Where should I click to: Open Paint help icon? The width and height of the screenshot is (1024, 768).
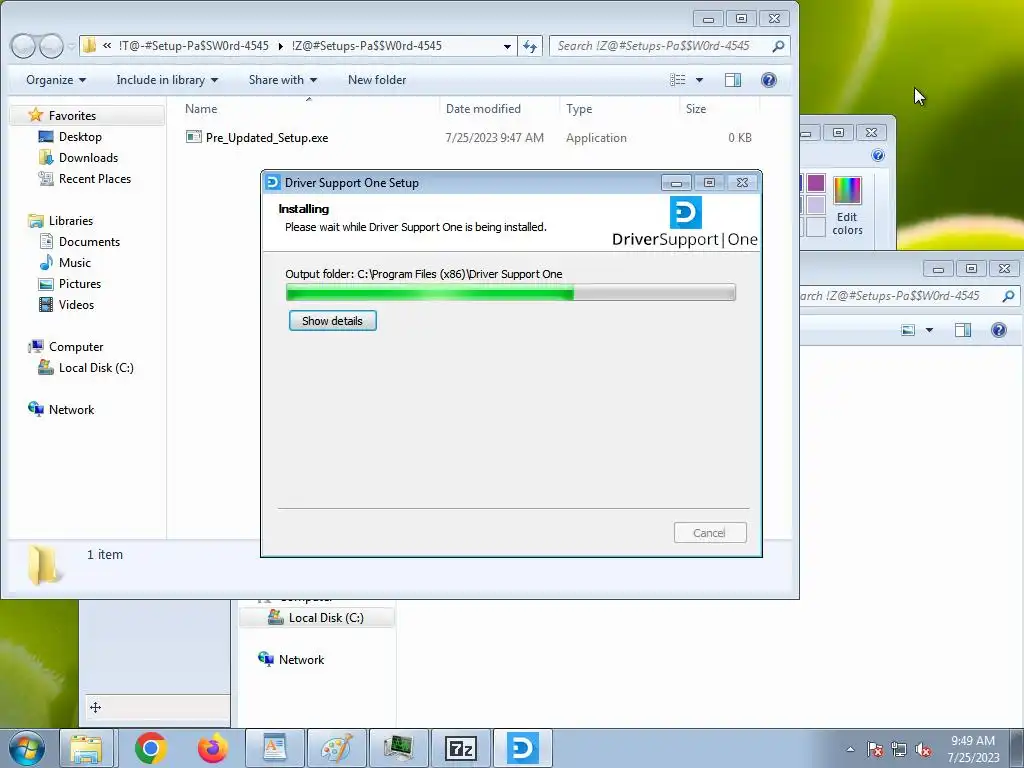[878, 155]
